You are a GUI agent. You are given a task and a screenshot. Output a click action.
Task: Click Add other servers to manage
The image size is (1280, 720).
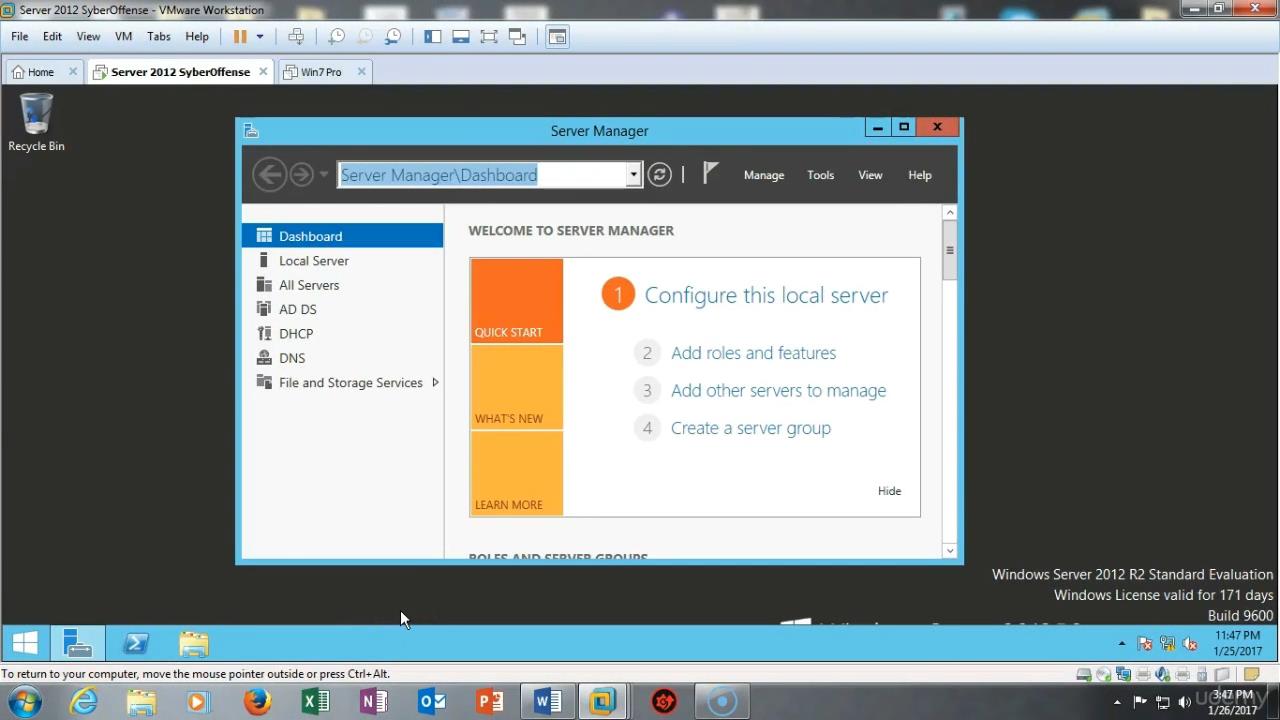tap(778, 391)
